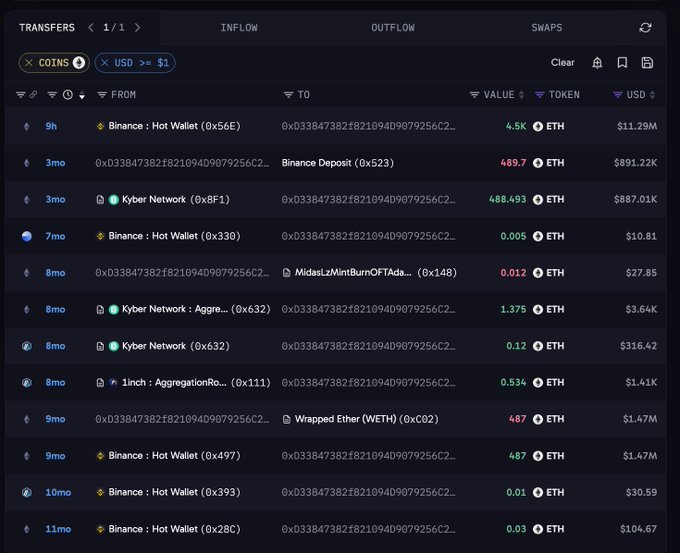The image size is (680, 553).
Task: Click the save filter disk icon
Action: click(647, 63)
